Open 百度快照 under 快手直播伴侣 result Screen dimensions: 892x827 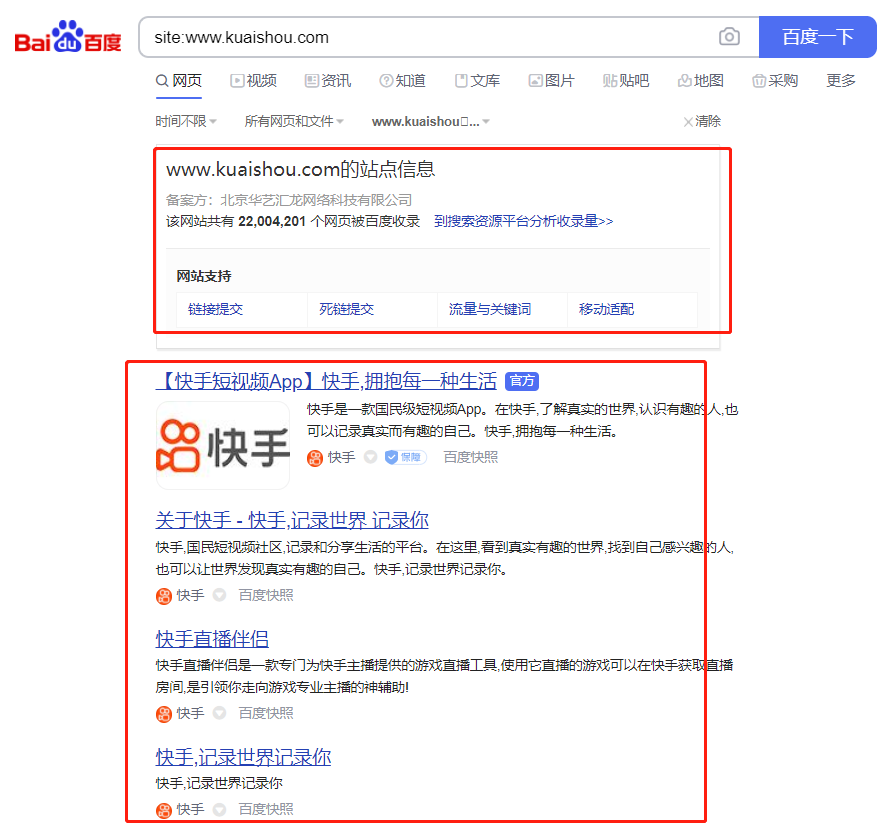tap(266, 713)
